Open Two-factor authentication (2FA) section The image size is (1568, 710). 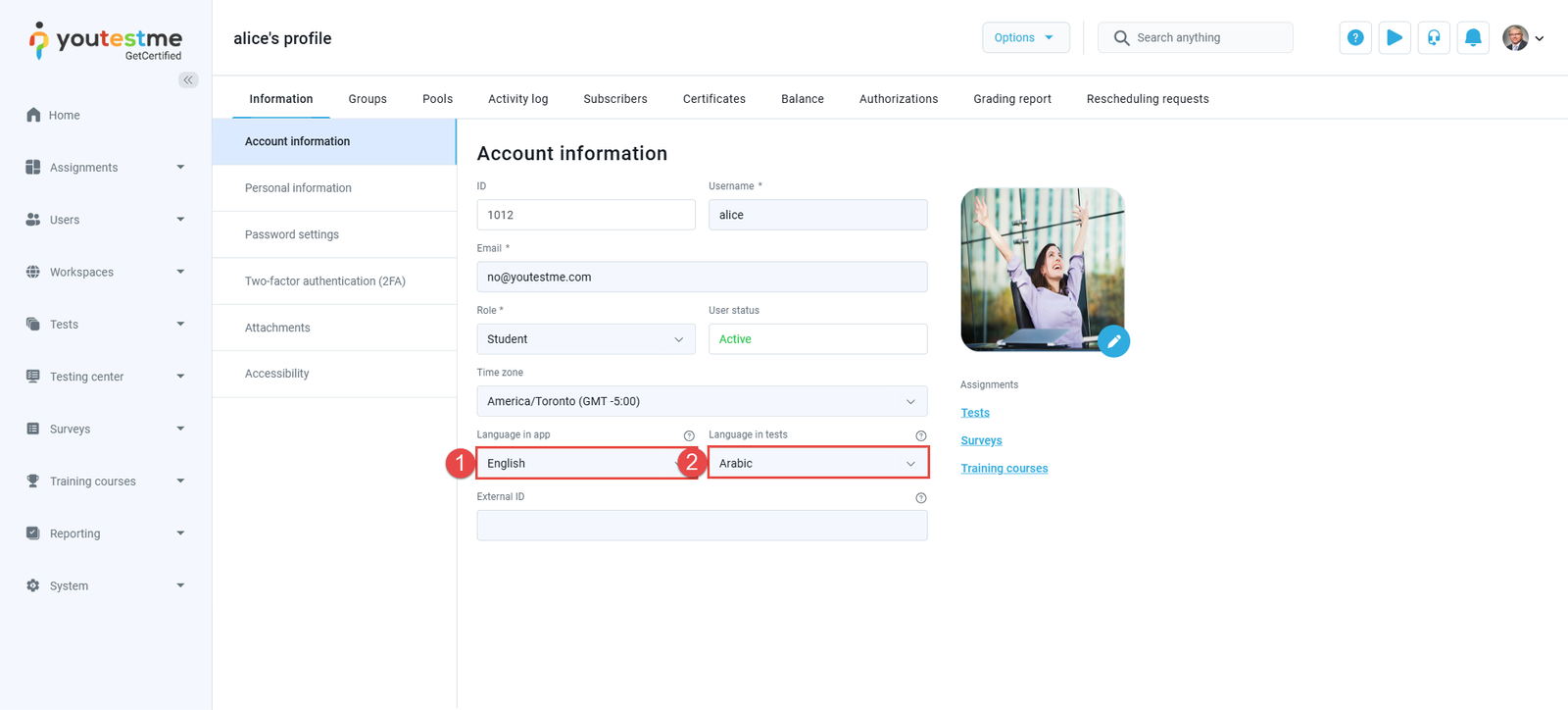pos(334,281)
